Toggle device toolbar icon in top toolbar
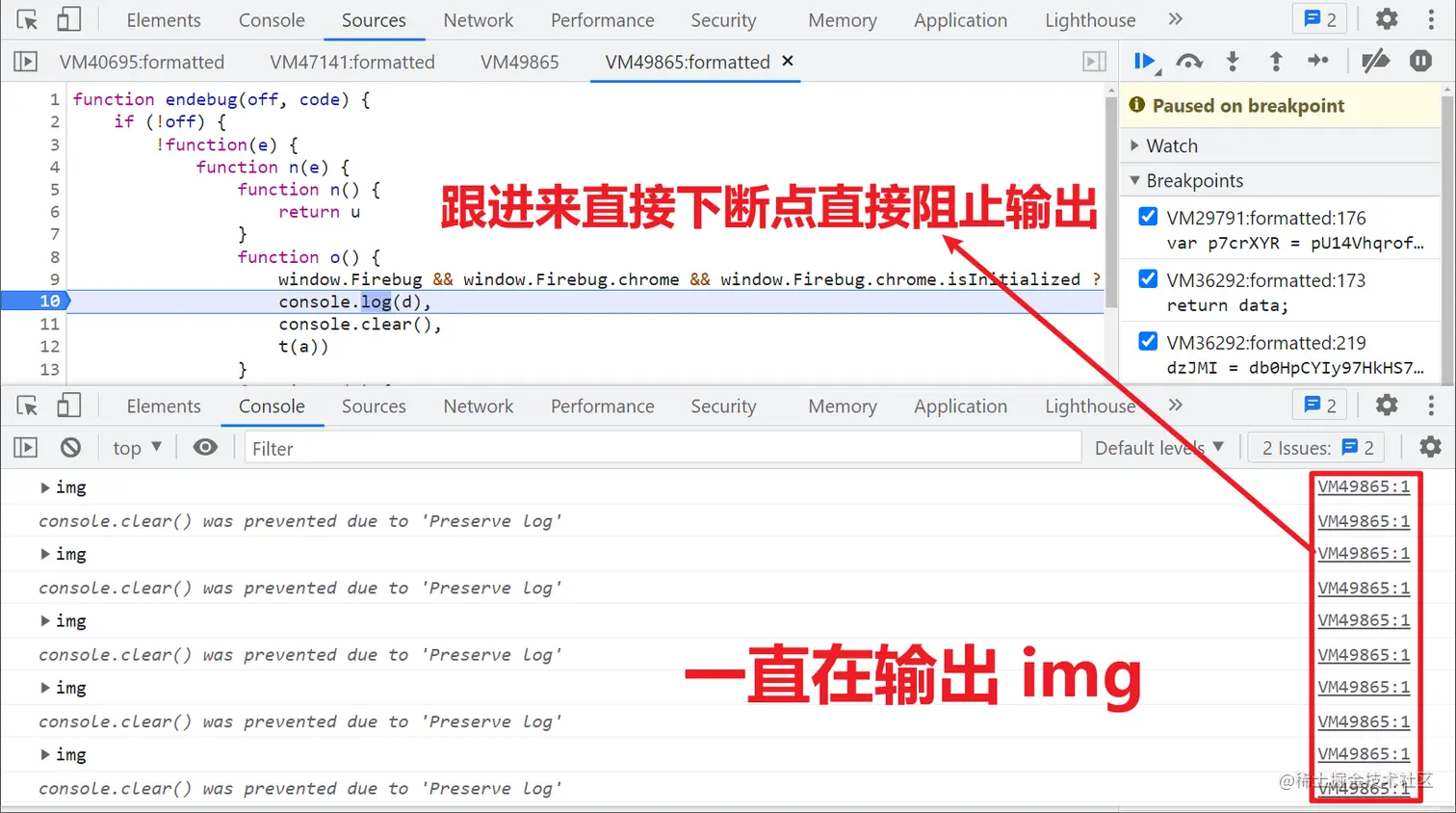1456x813 pixels. coord(68,19)
